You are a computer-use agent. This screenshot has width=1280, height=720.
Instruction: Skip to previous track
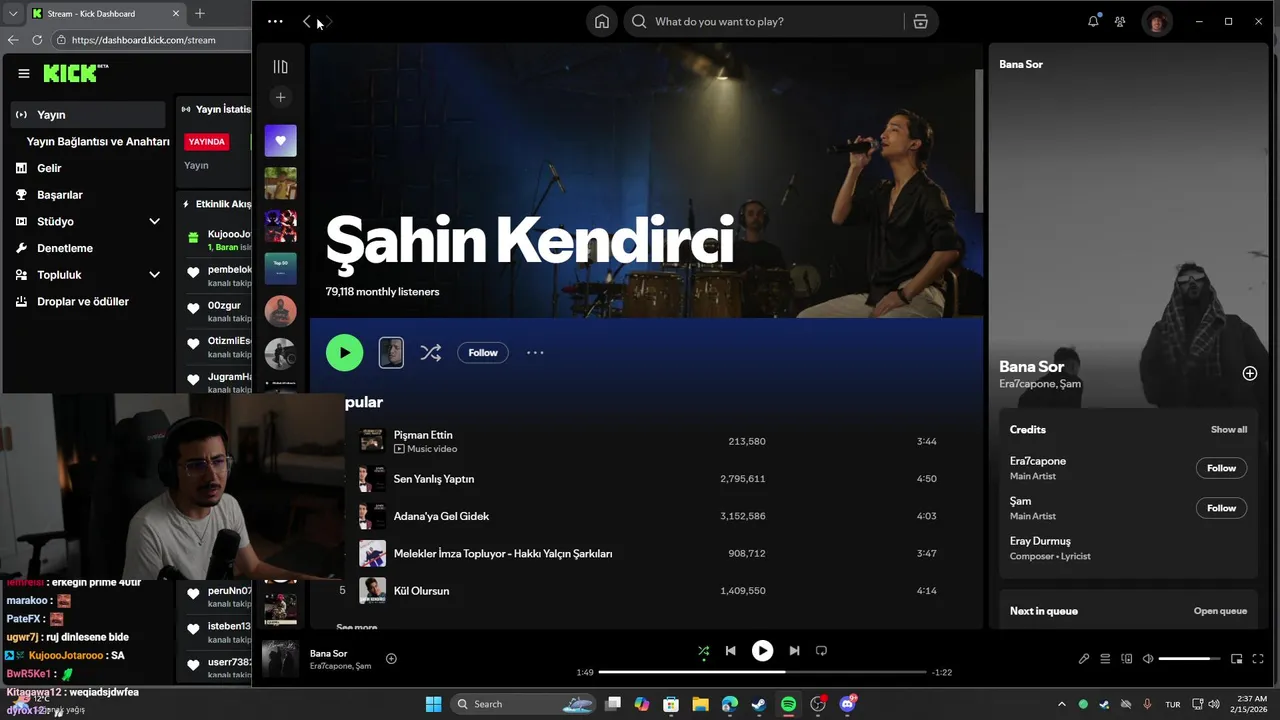pos(730,651)
